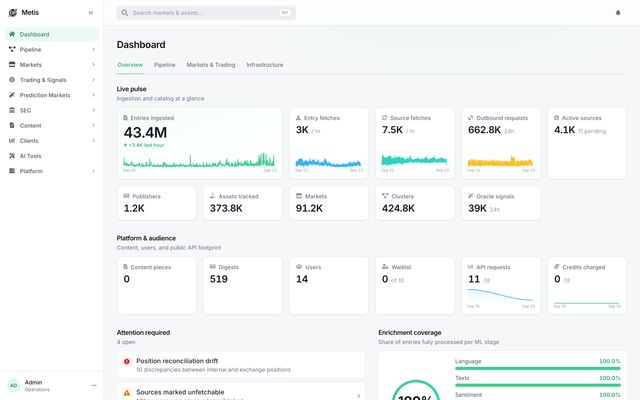Switch to the Pipeline tab

coord(164,65)
